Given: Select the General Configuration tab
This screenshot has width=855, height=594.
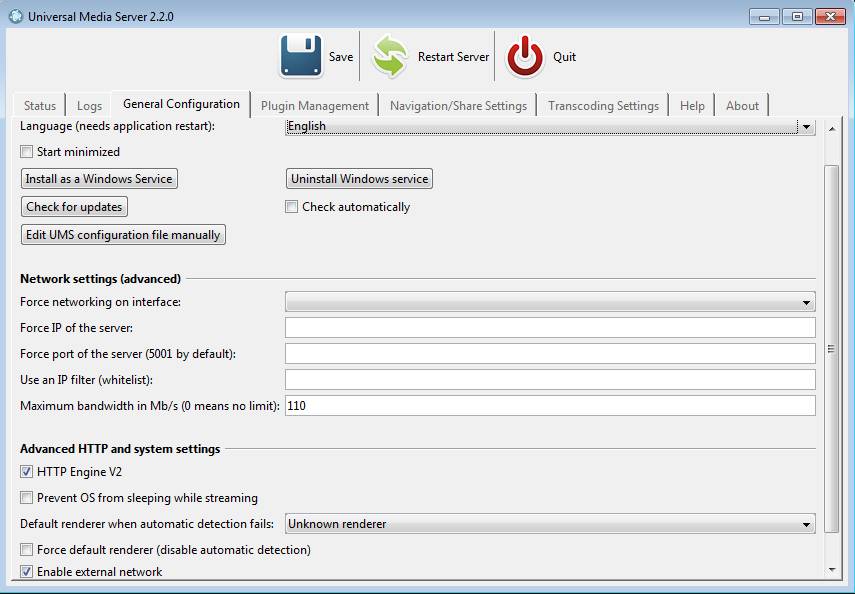Looking at the screenshot, I should (181, 104).
